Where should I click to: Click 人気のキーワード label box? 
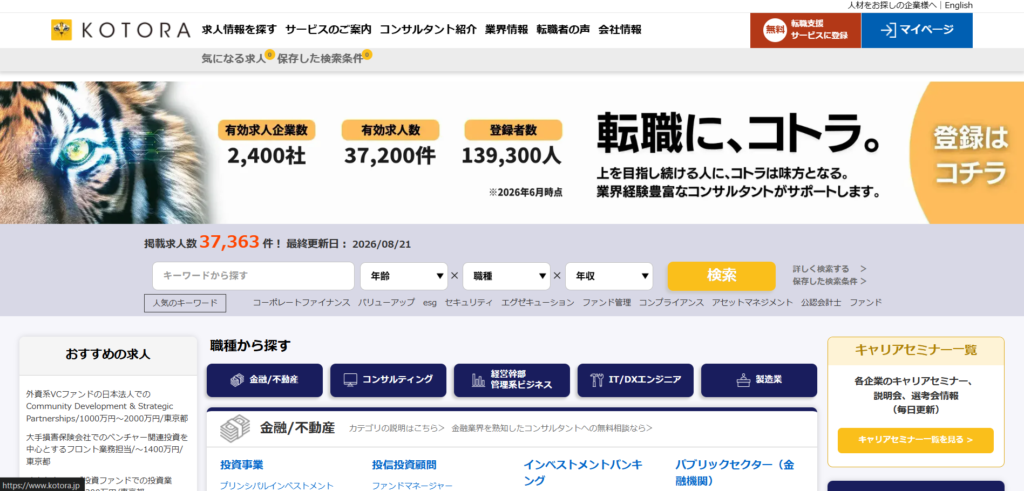point(185,303)
